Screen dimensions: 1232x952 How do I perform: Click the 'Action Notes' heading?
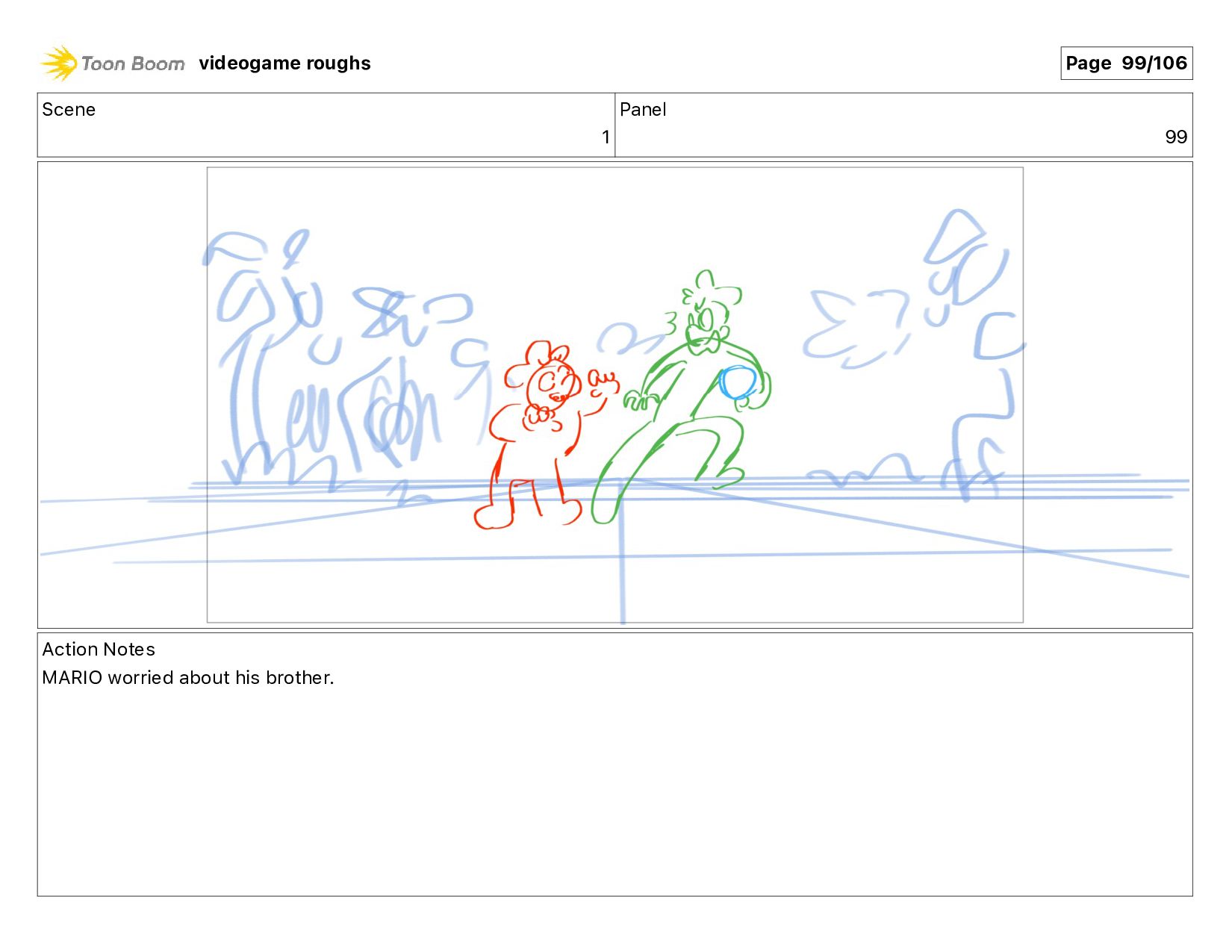99,650
